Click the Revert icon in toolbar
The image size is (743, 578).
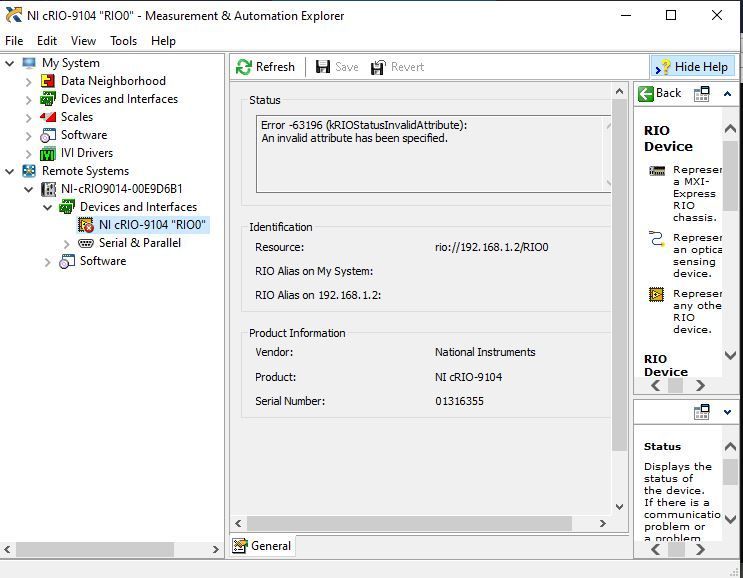(378, 67)
